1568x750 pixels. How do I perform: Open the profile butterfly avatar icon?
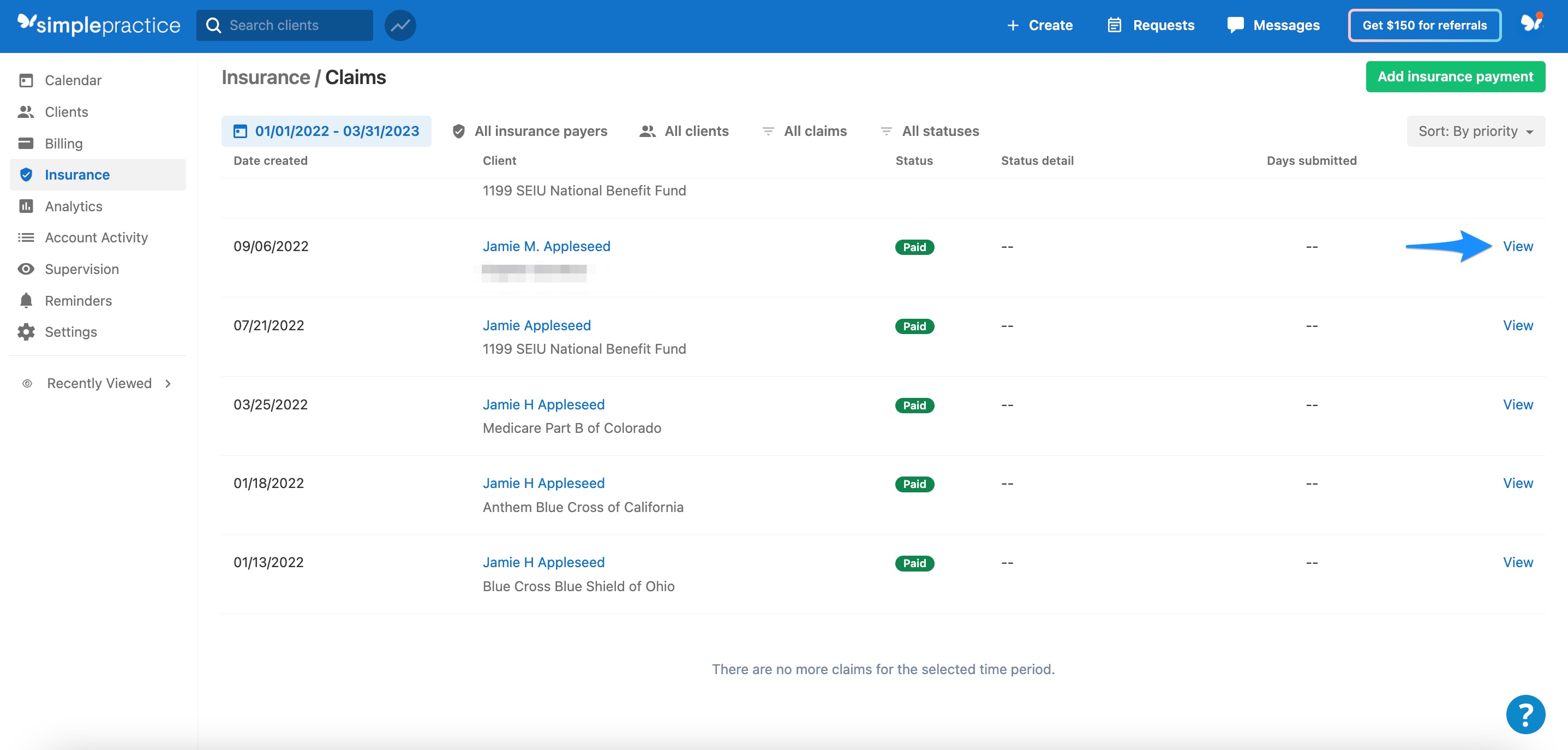pyautogui.click(x=1531, y=23)
